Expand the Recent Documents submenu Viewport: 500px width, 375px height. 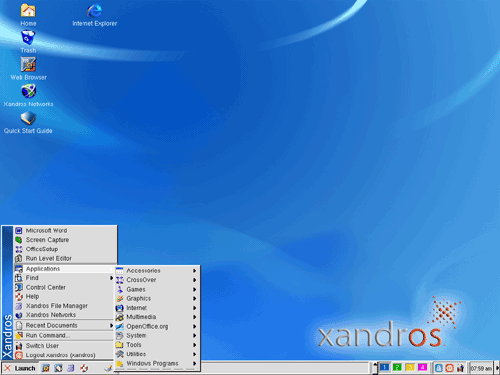click(64, 325)
